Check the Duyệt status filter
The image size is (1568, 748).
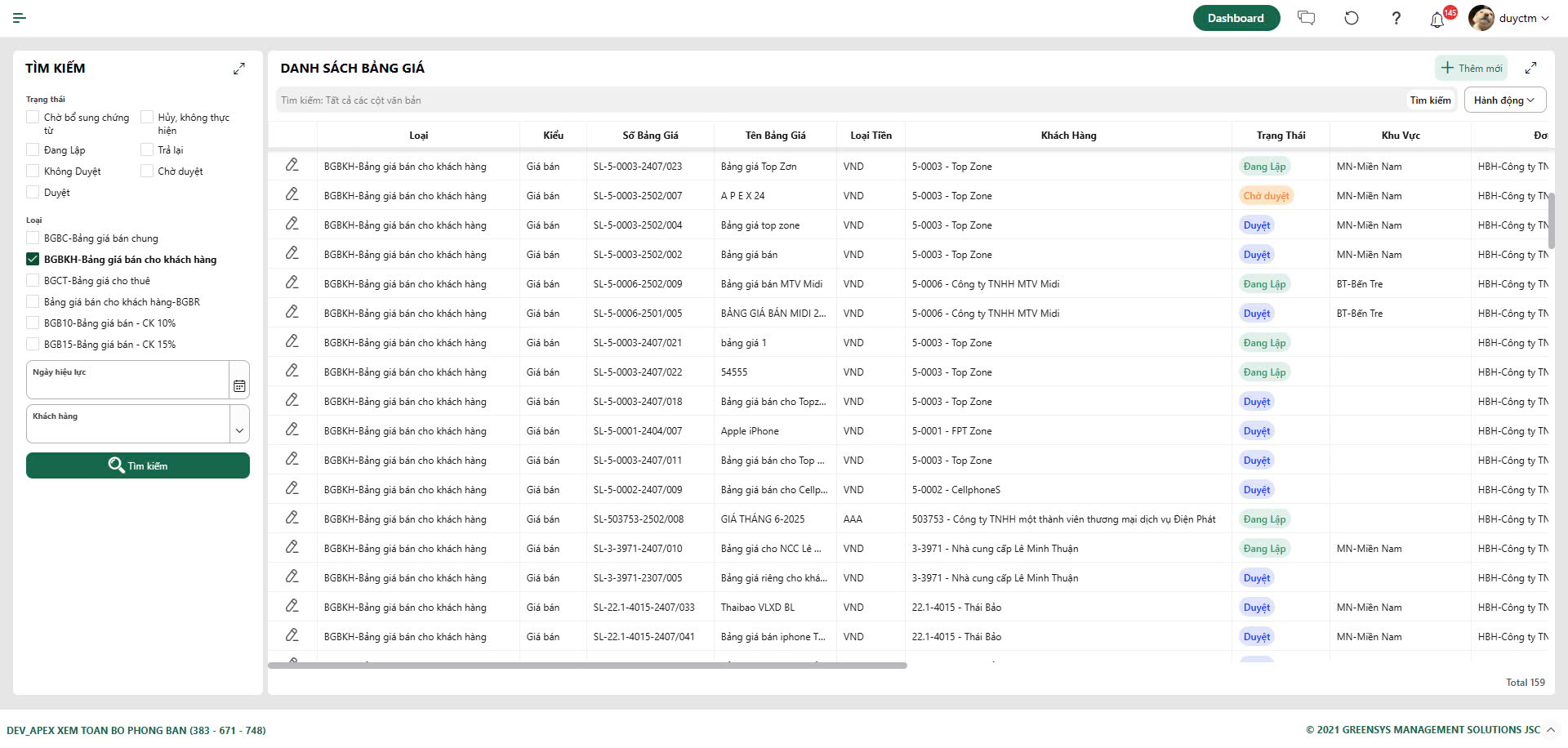tap(33, 192)
